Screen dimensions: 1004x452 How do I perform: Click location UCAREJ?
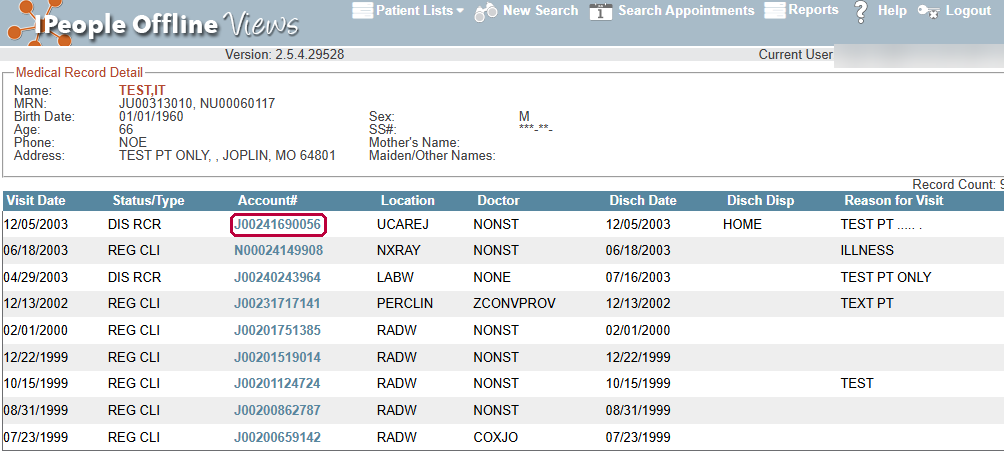pyautogui.click(x=403, y=225)
